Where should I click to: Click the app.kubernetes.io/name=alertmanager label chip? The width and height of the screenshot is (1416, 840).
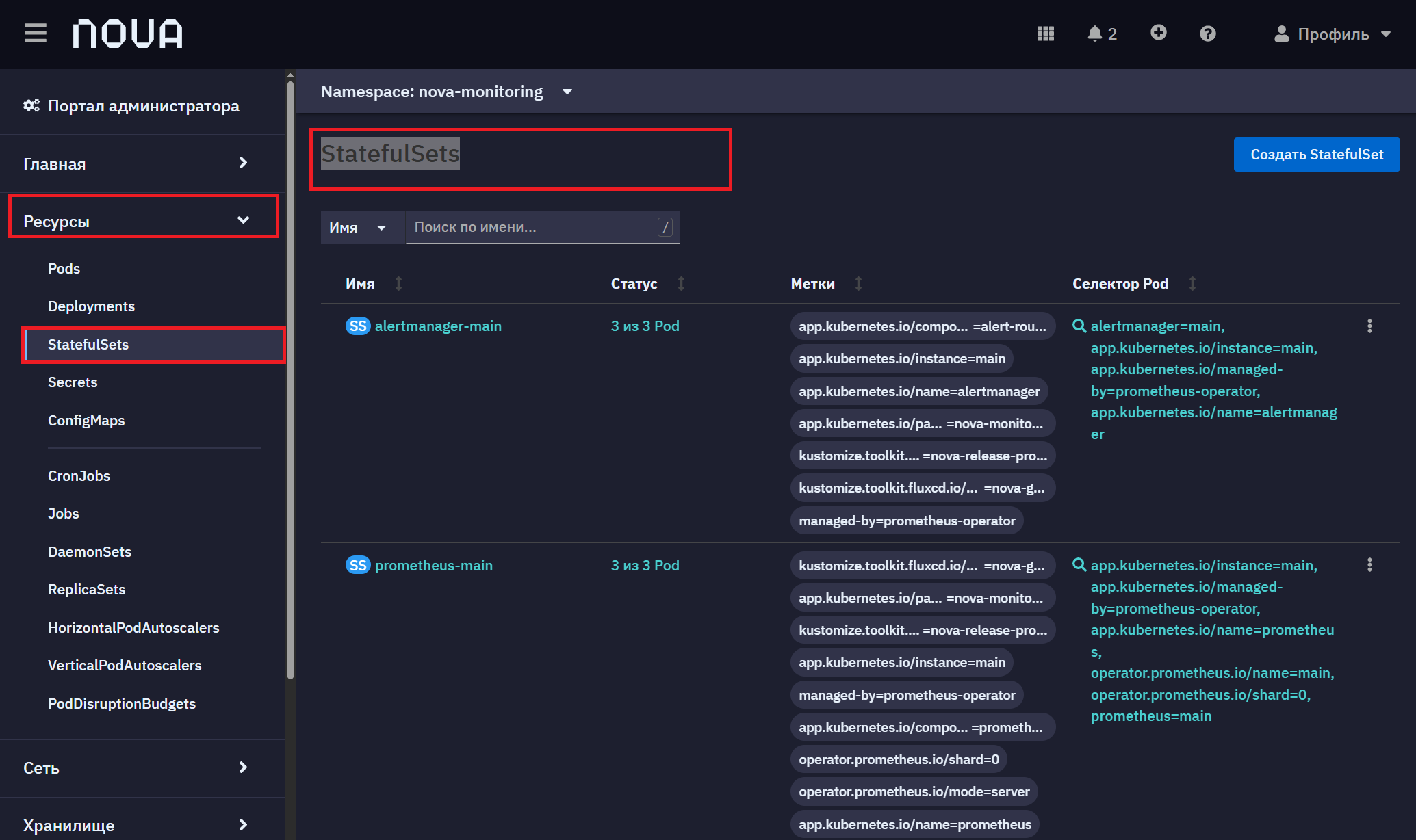(x=919, y=391)
